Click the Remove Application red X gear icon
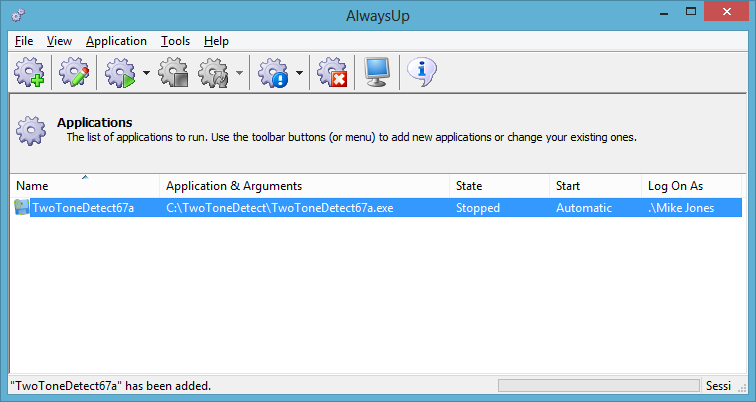756x402 pixels. tap(332, 72)
